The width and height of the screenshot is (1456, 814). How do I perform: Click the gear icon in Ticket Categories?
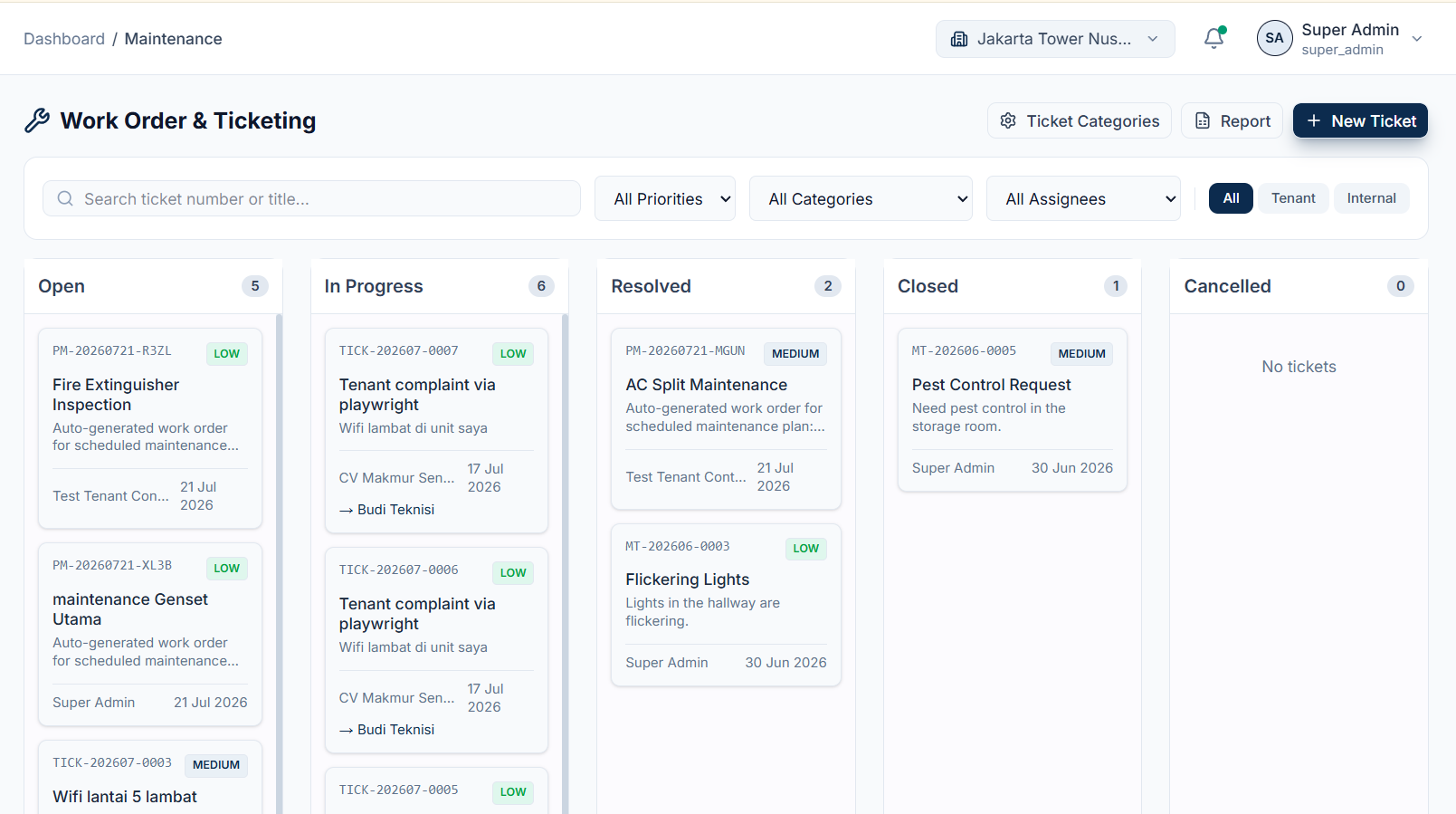(1008, 120)
